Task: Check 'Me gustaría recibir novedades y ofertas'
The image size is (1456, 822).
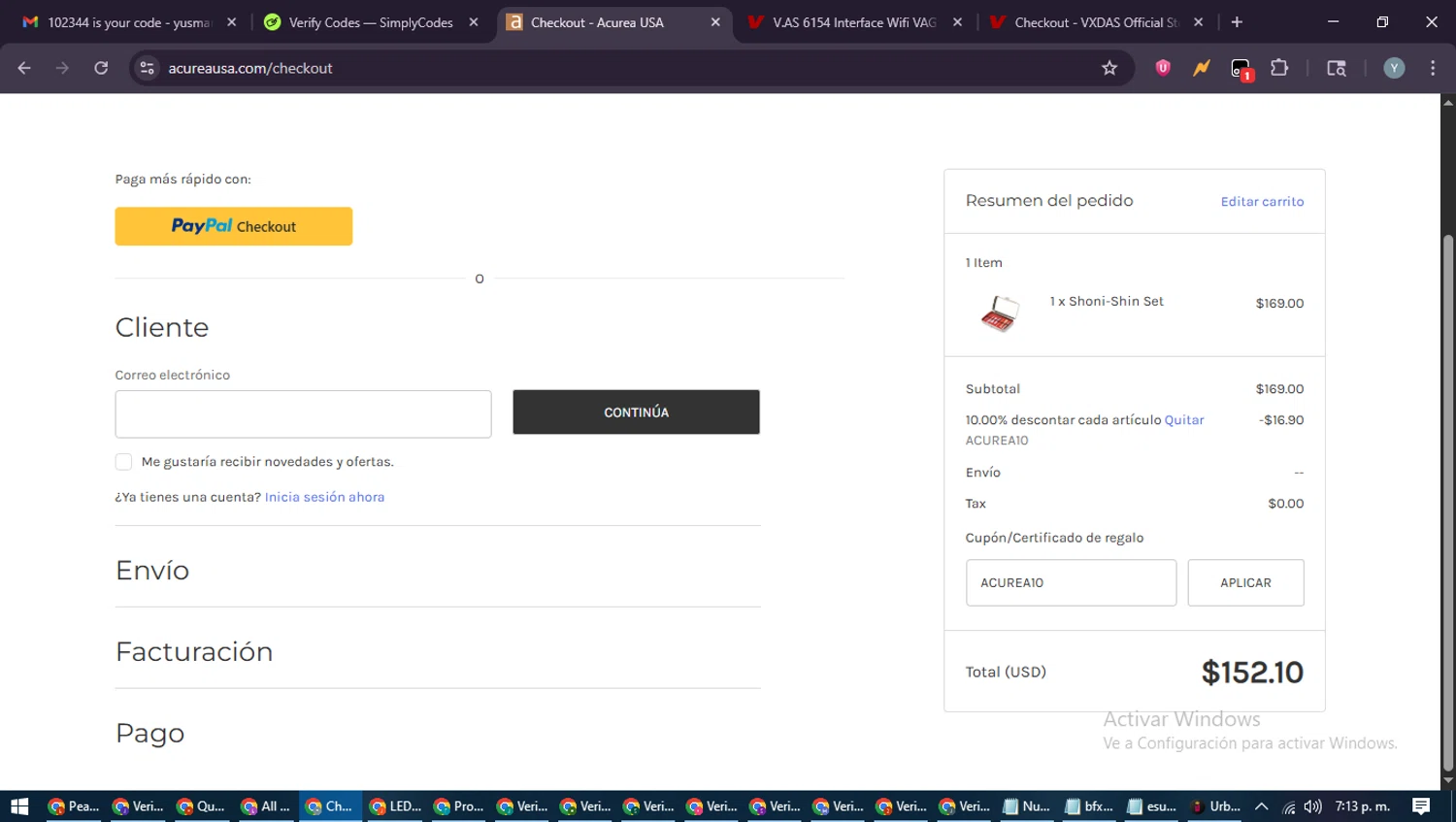Action: [123, 462]
